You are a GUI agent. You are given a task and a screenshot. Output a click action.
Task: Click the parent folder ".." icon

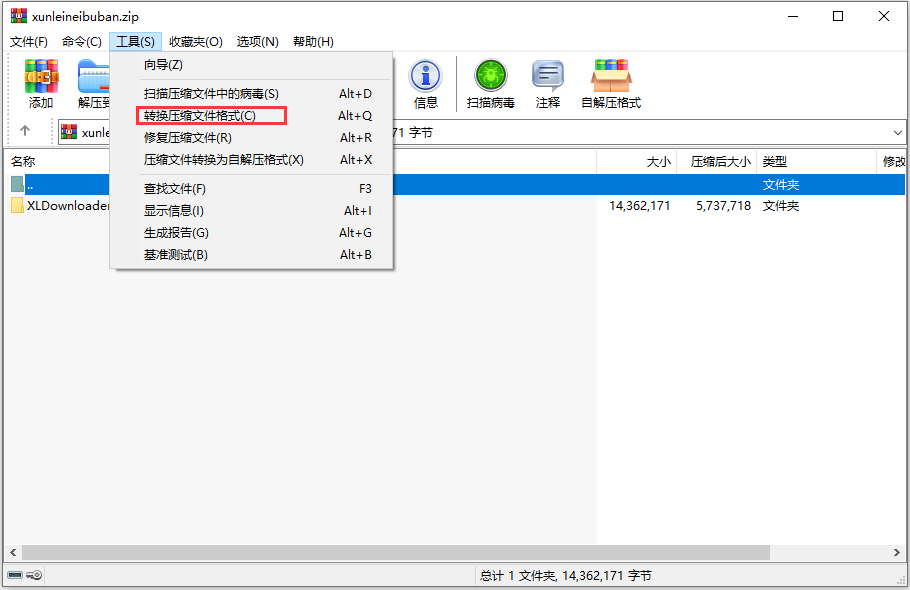17,184
